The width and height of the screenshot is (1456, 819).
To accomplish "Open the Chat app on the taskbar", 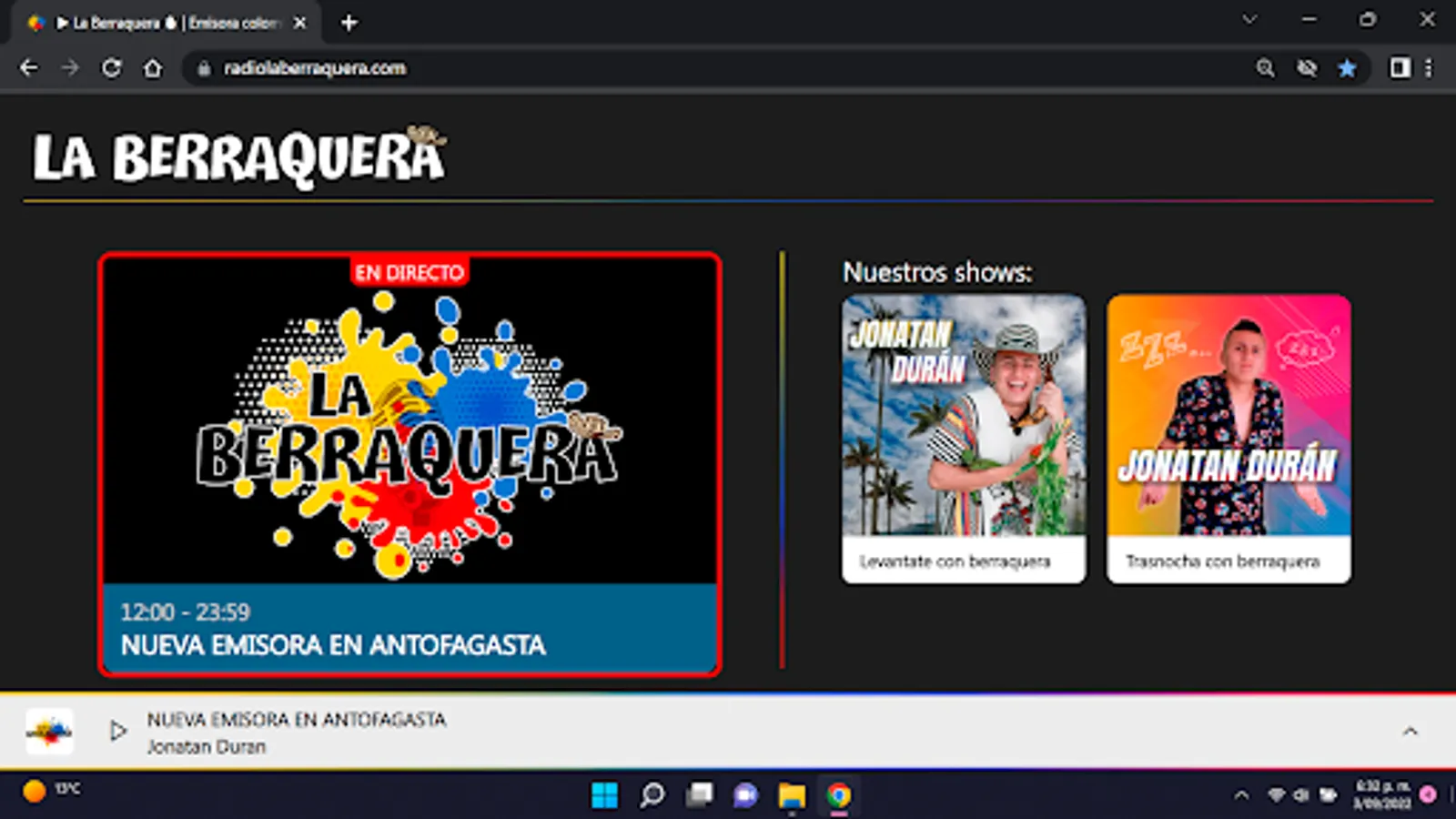I will coord(745,795).
